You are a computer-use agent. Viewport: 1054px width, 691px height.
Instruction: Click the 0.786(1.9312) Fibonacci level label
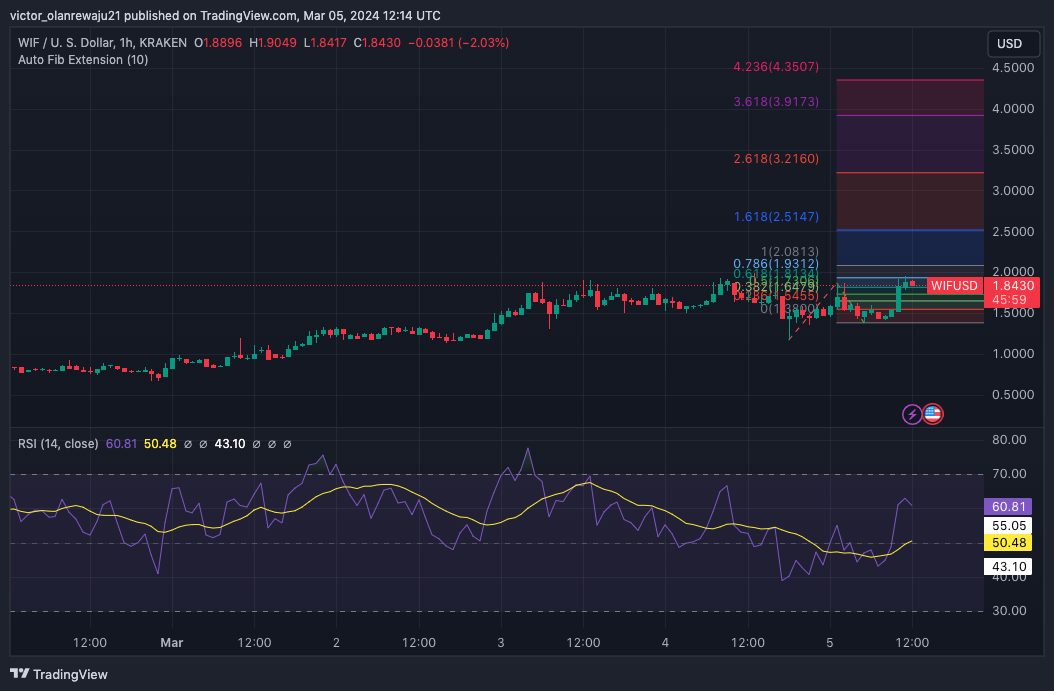776,263
